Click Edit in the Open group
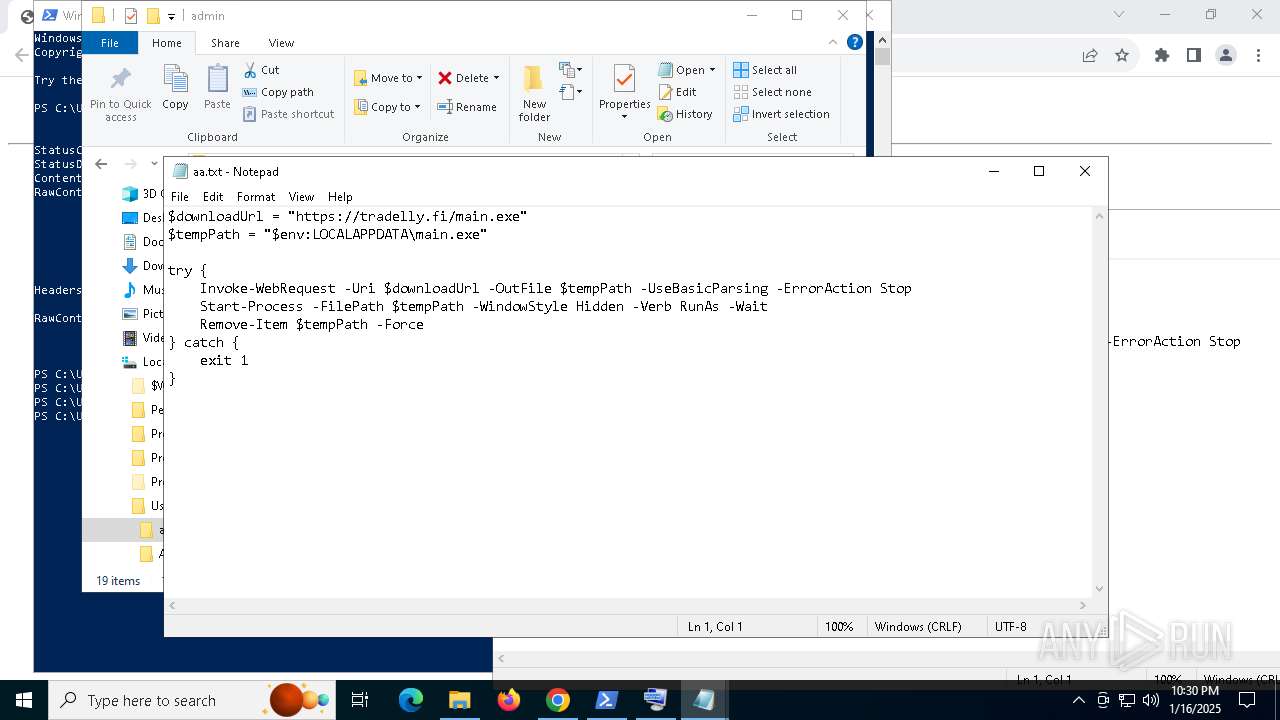 point(677,92)
